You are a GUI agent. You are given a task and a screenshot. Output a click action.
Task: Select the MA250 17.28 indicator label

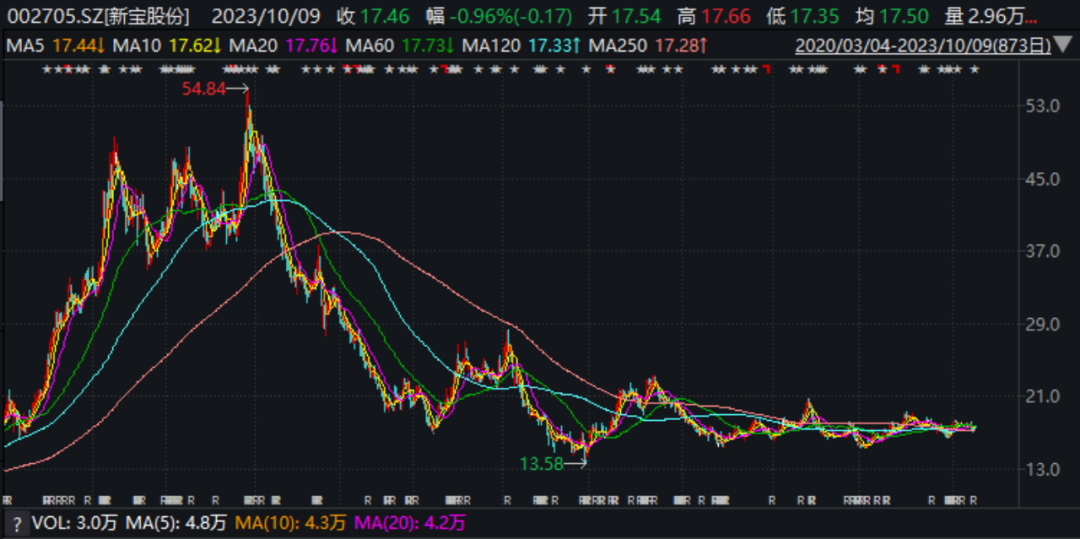click(x=647, y=46)
